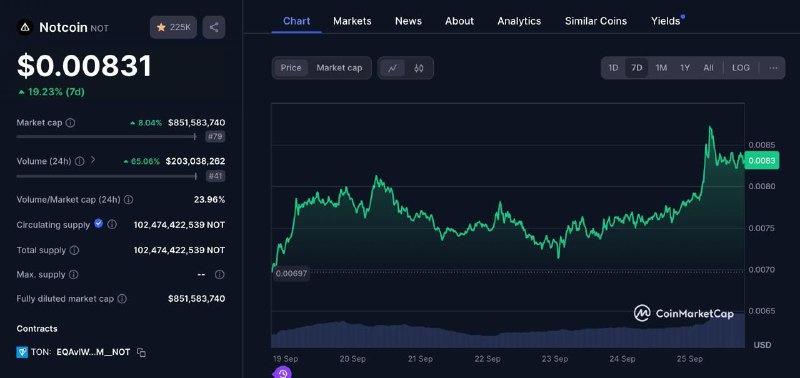Viewport: 800px width, 378px height.
Task: Click the Notcoin logo icon
Action: [x=24, y=28]
